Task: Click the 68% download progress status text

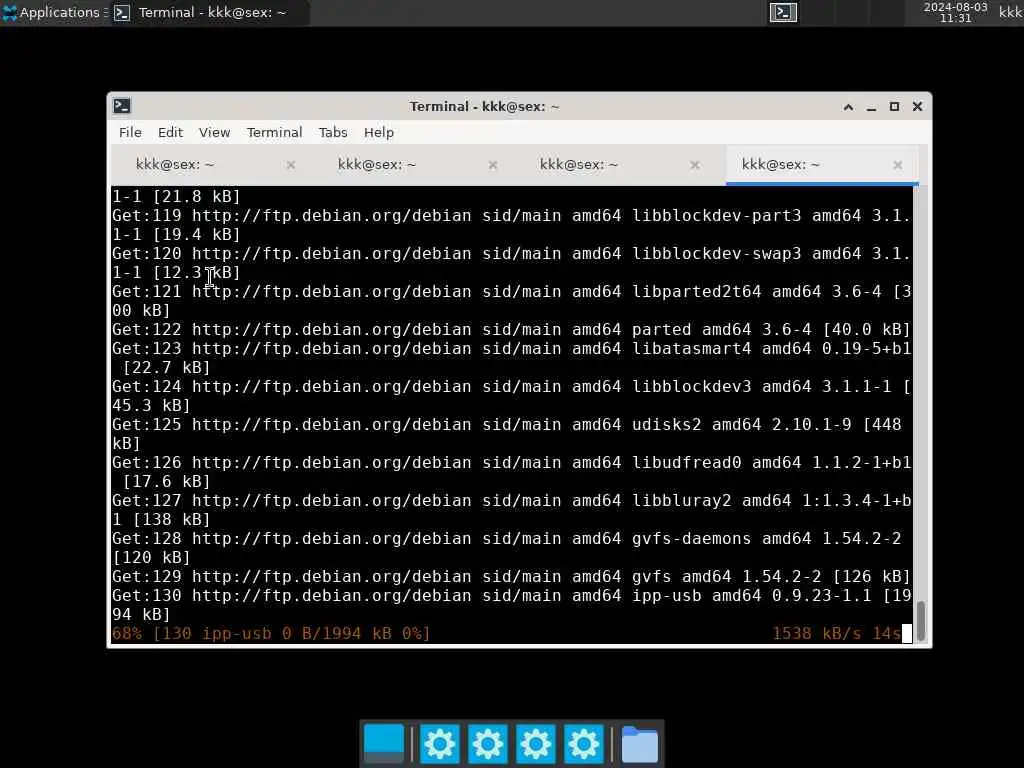Action: (x=271, y=633)
